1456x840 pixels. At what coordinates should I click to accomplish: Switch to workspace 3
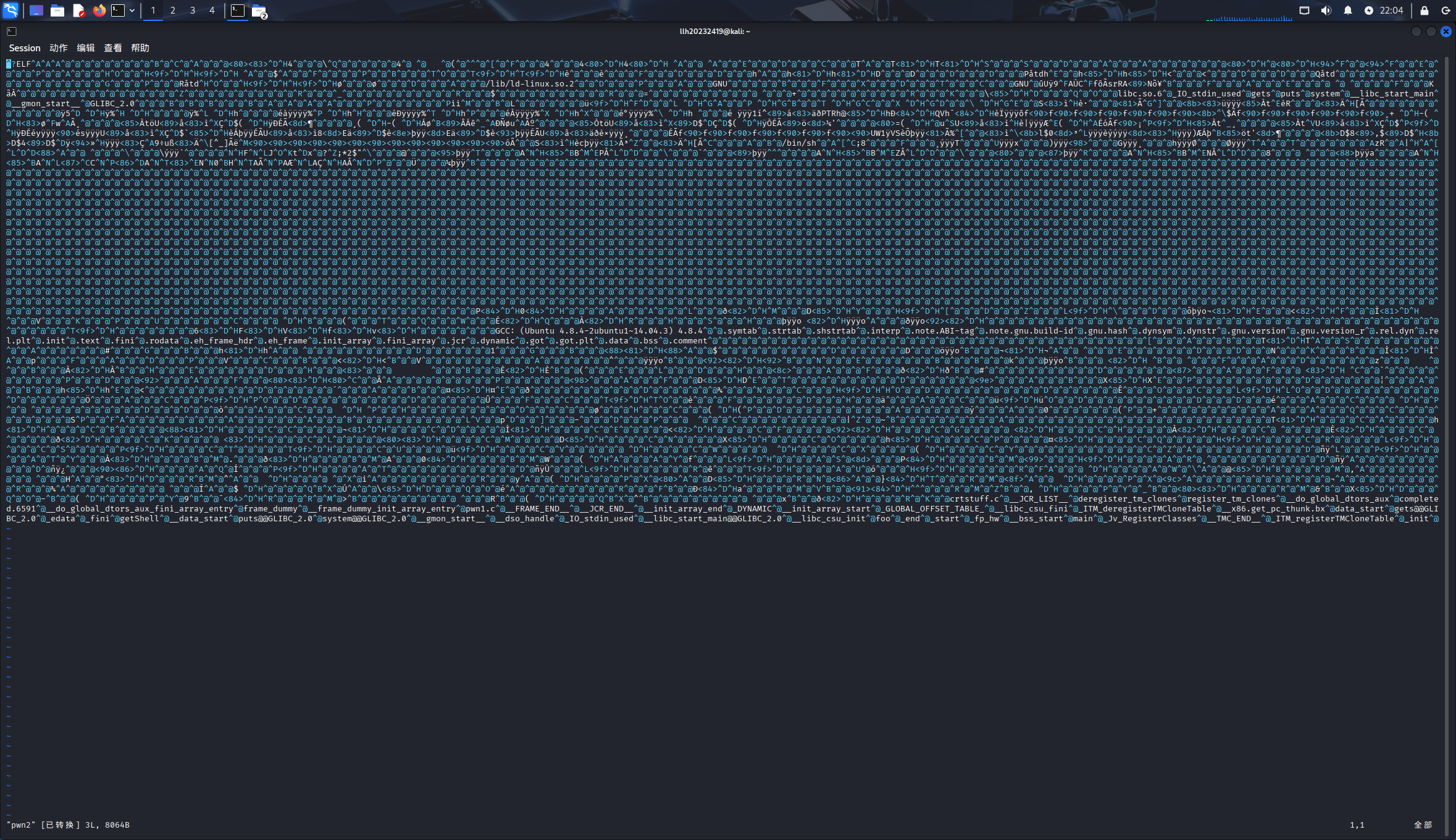[192, 10]
